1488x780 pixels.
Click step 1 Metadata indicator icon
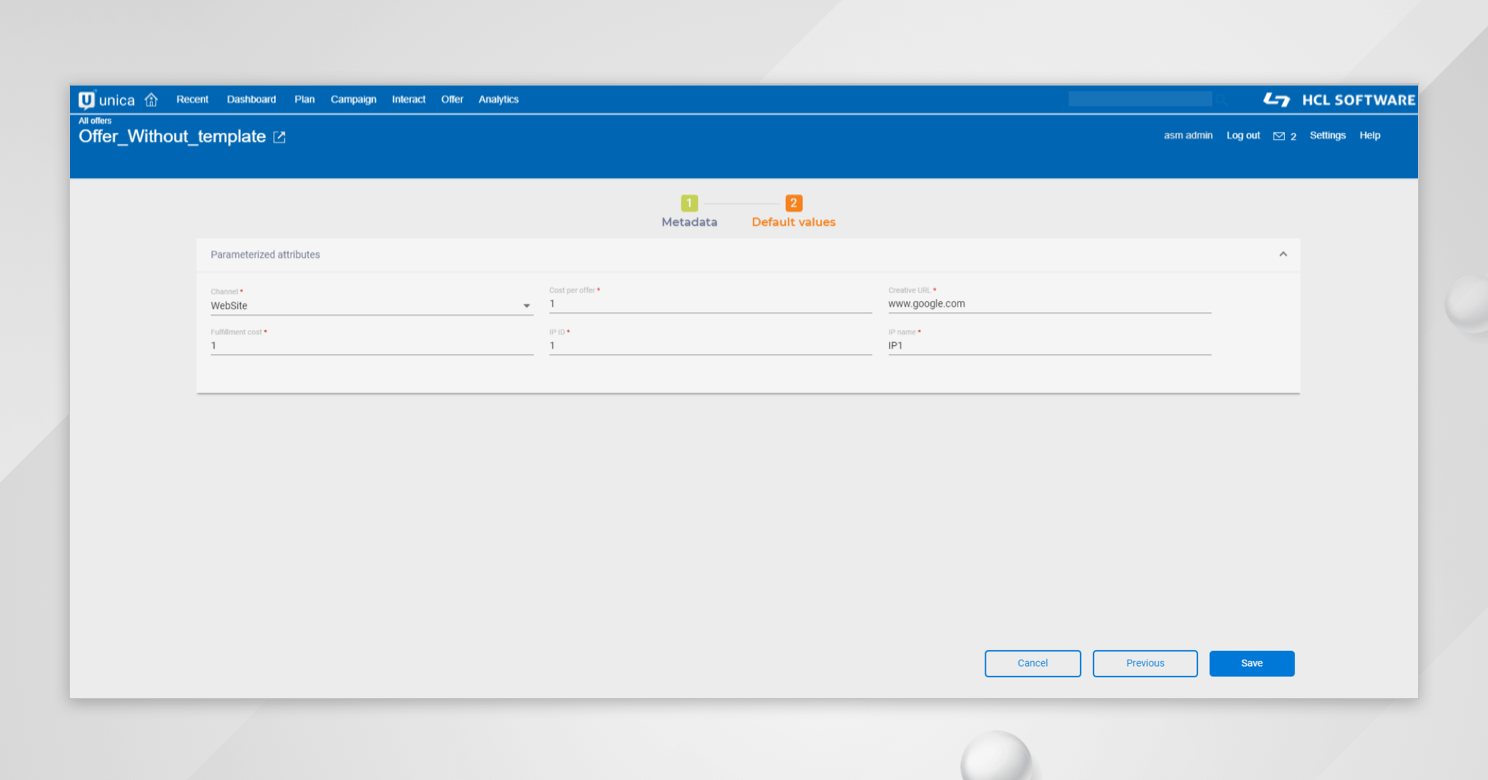tap(689, 202)
